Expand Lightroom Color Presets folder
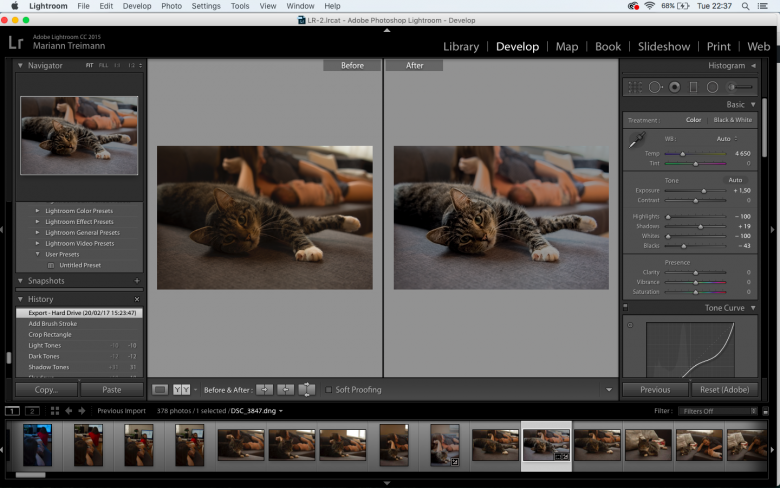 (37, 210)
